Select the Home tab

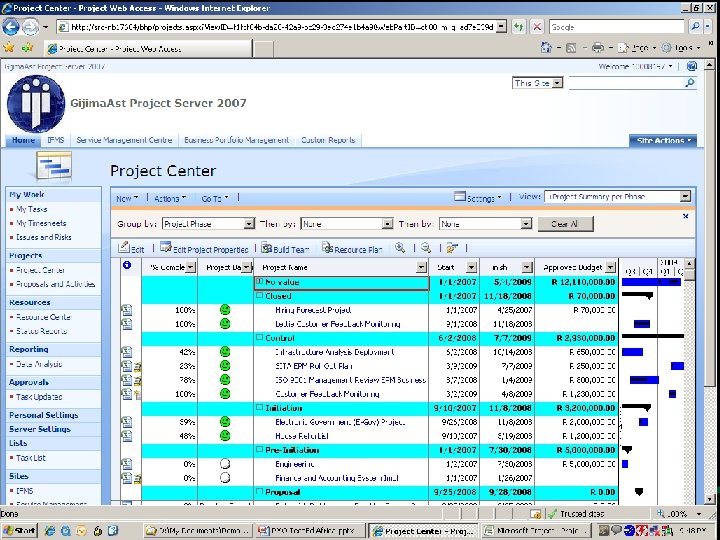click(x=23, y=140)
